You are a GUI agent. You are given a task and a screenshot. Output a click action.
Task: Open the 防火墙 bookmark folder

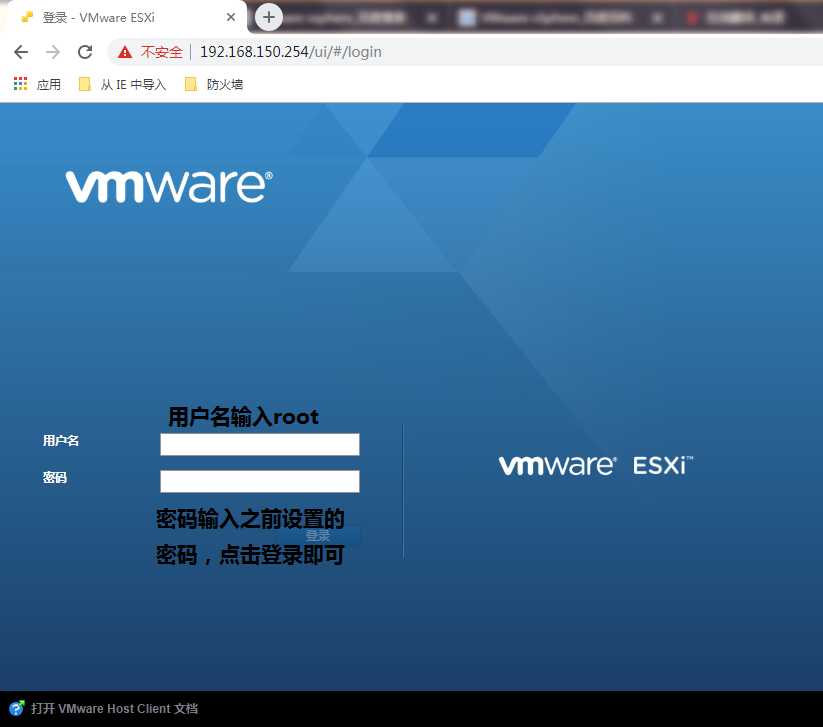pyautogui.click(x=214, y=85)
